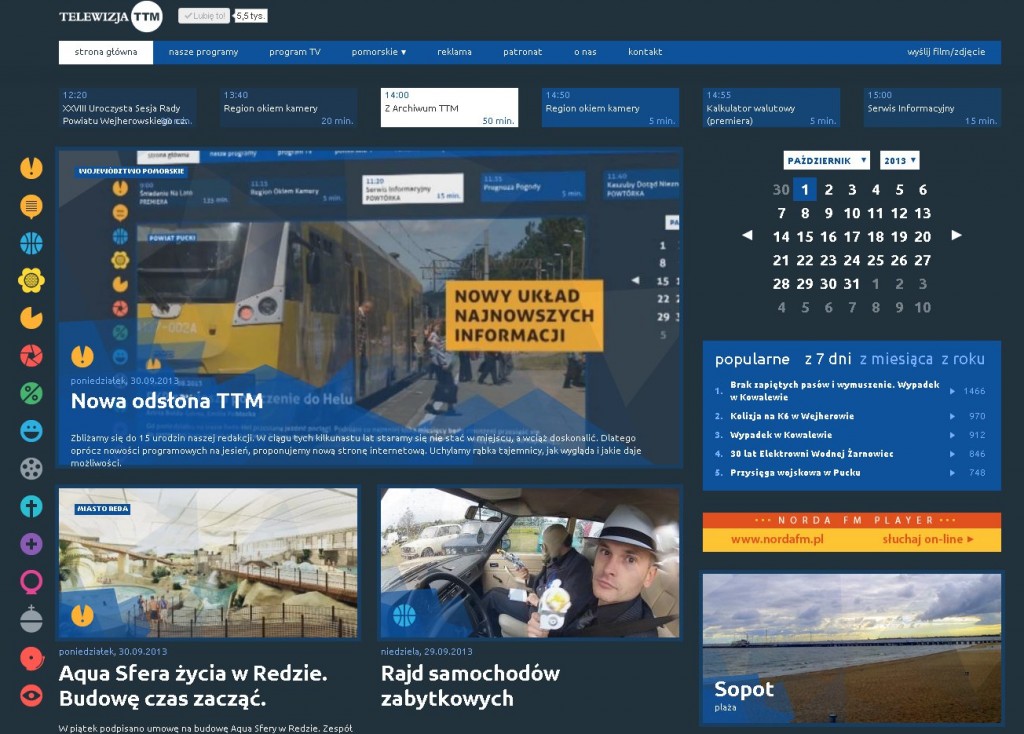Screen dimensions: 1024x734
Task: Click 'słuchaj on-line' in Norda FM player
Action: click(x=927, y=540)
